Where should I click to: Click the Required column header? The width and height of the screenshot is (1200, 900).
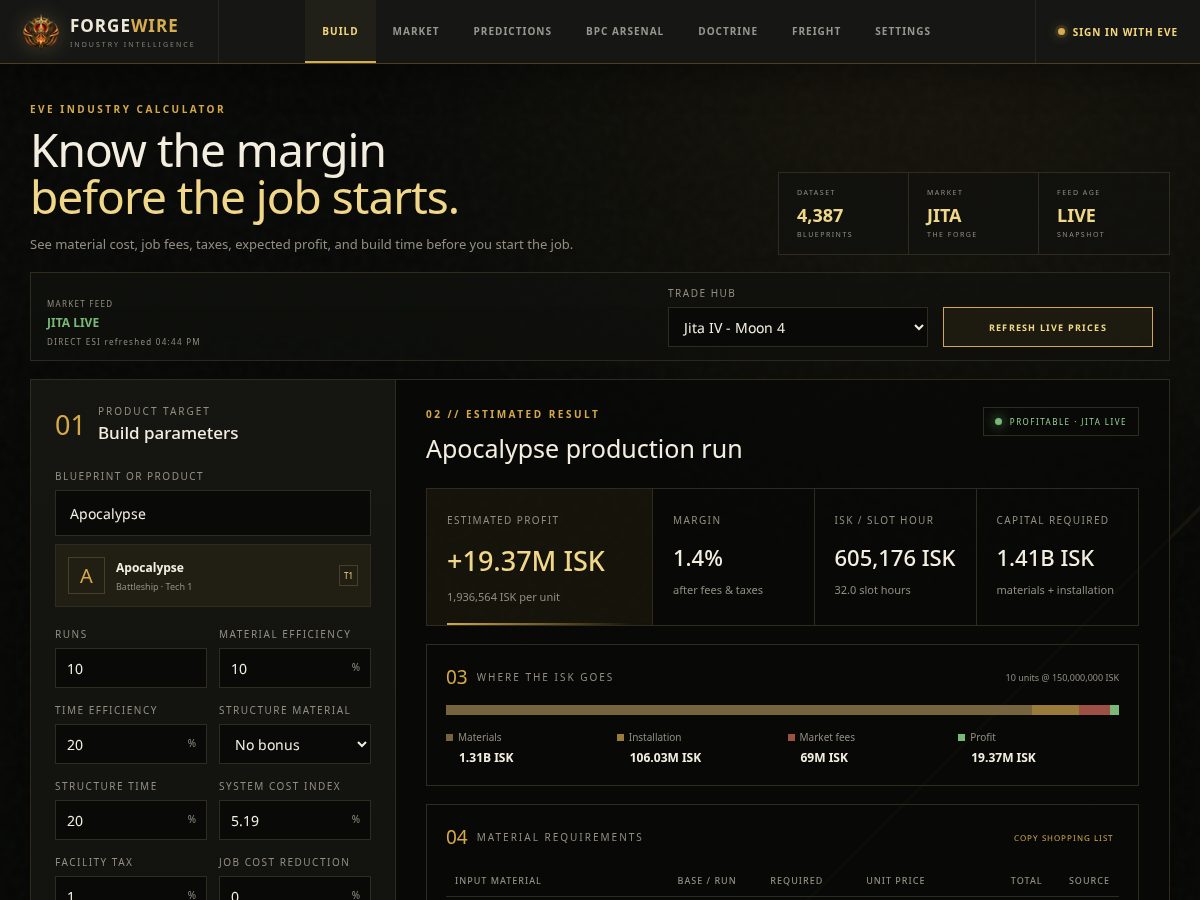(x=796, y=881)
